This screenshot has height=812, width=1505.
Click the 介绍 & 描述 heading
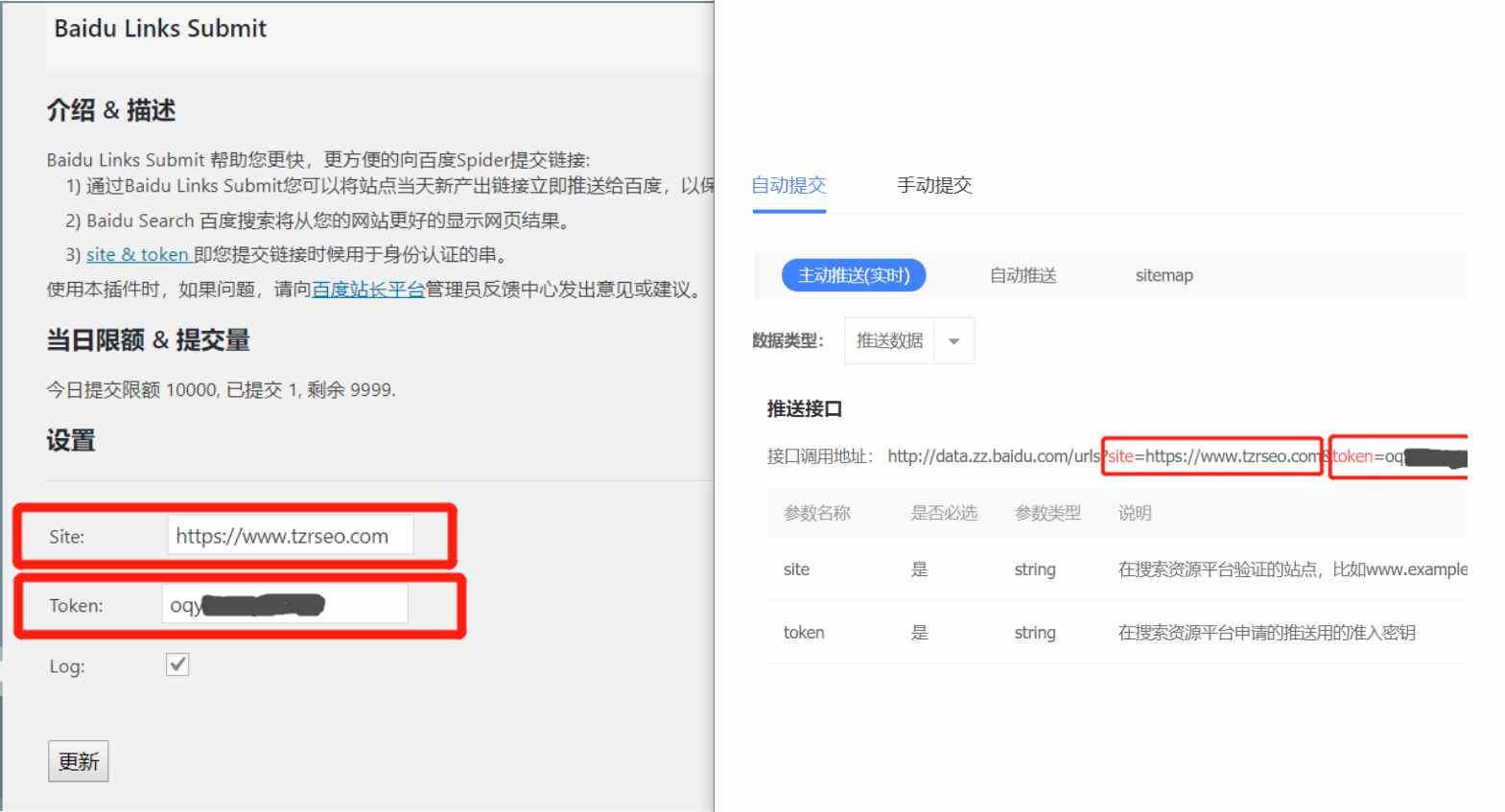[111, 110]
